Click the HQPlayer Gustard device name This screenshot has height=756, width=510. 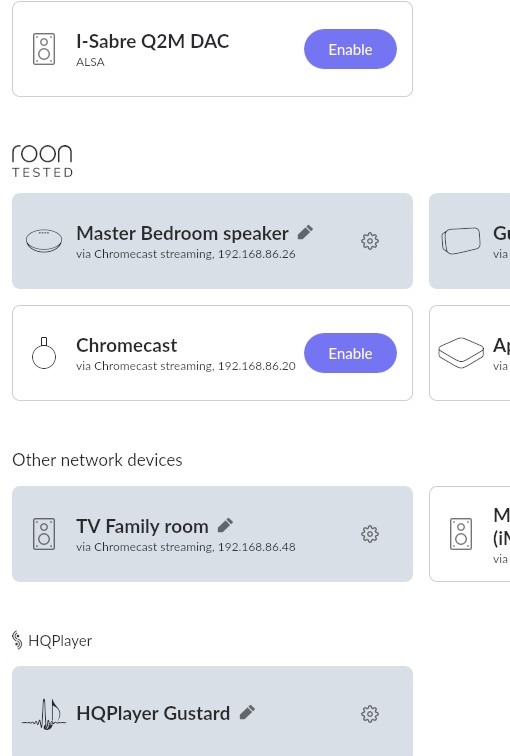153,714
